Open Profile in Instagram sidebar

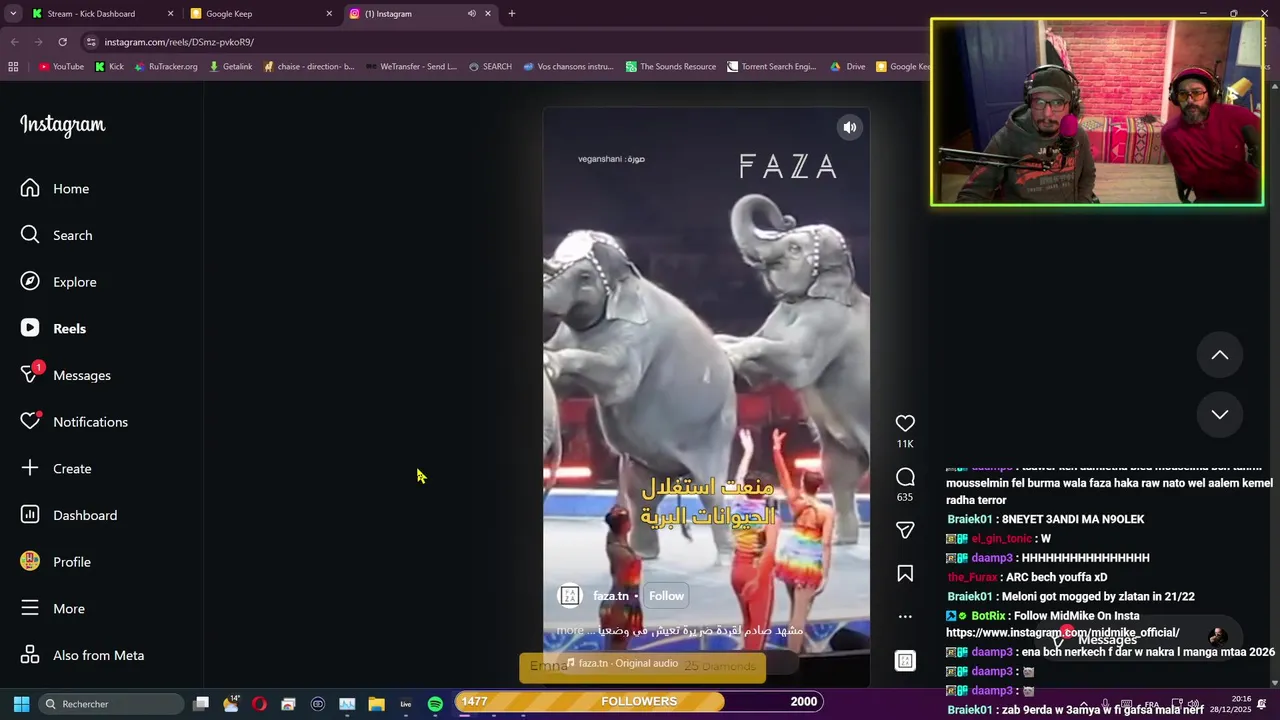pos(58,562)
